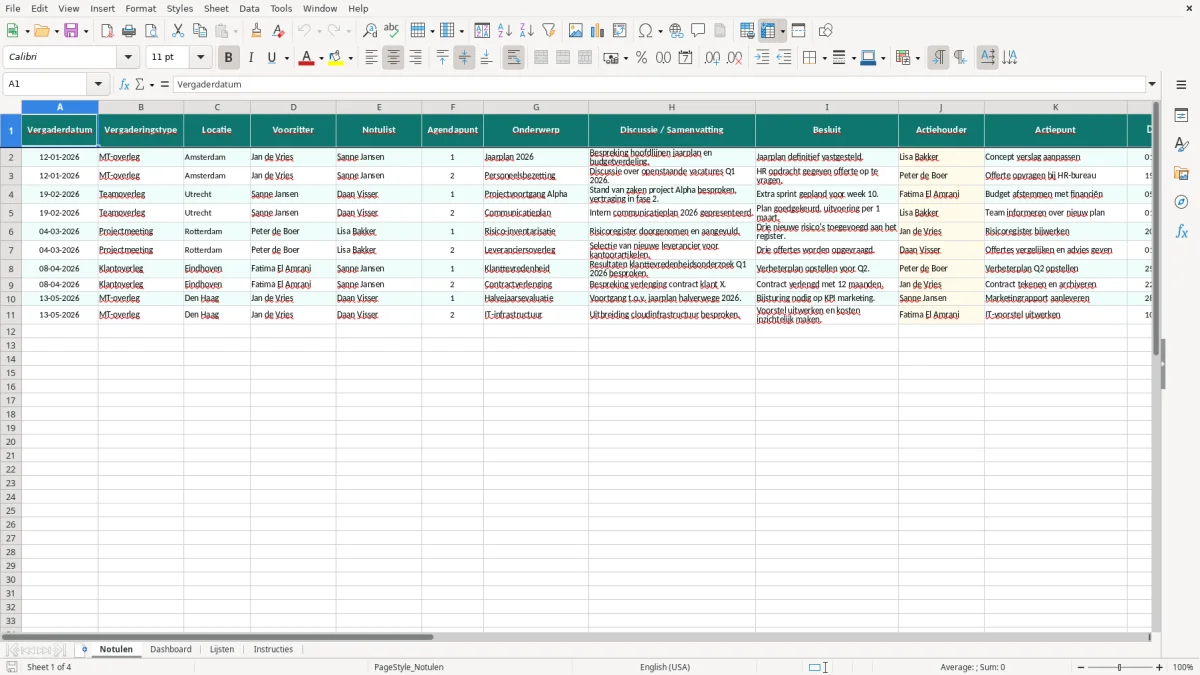The width and height of the screenshot is (1200, 675).
Task: Click the Export as PDF icon
Action: pyautogui.click(x=107, y=31)
